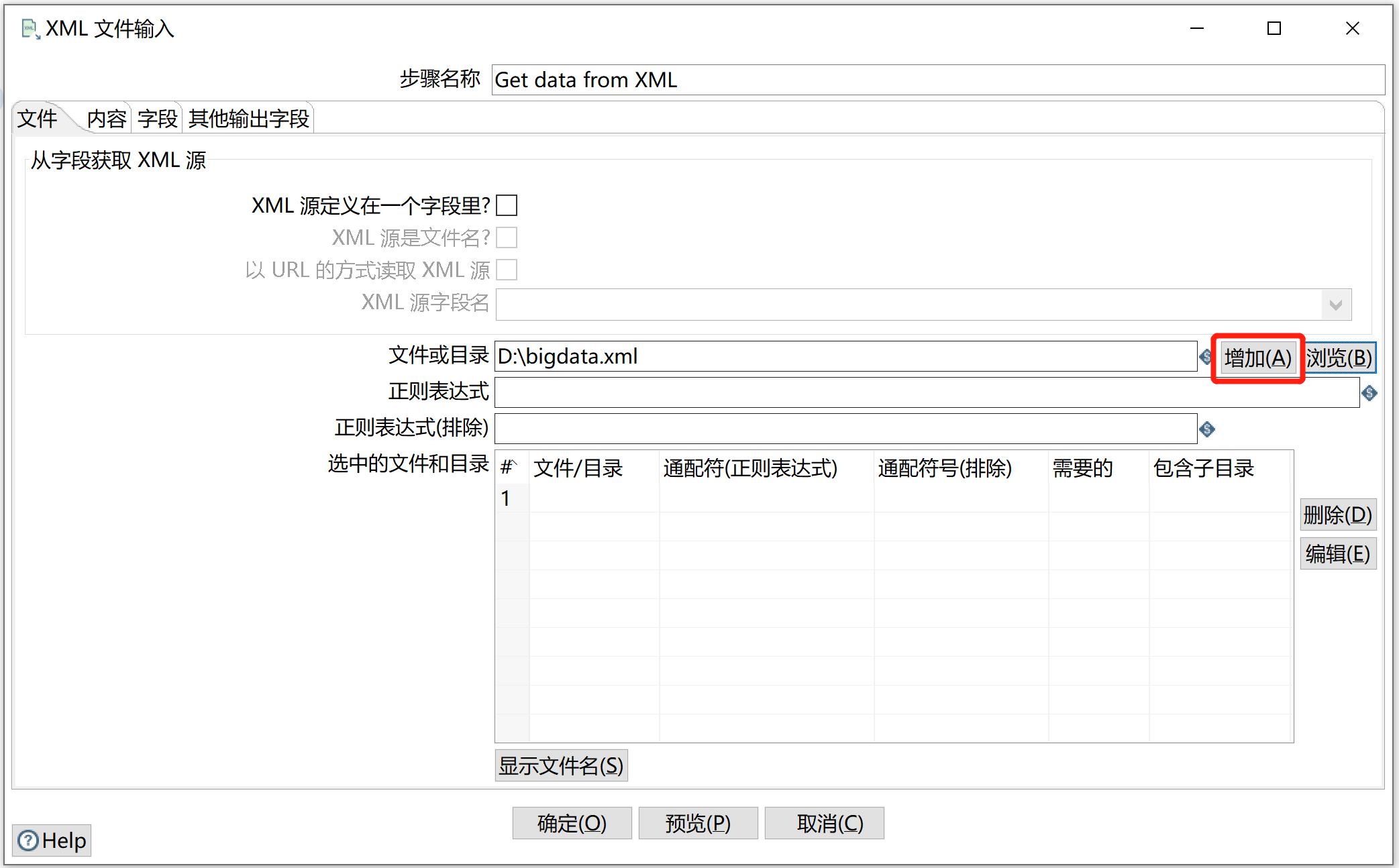Maximize the XML 文件输入 window
This screenshot has width=1399, height=868.
(1274, 28)
